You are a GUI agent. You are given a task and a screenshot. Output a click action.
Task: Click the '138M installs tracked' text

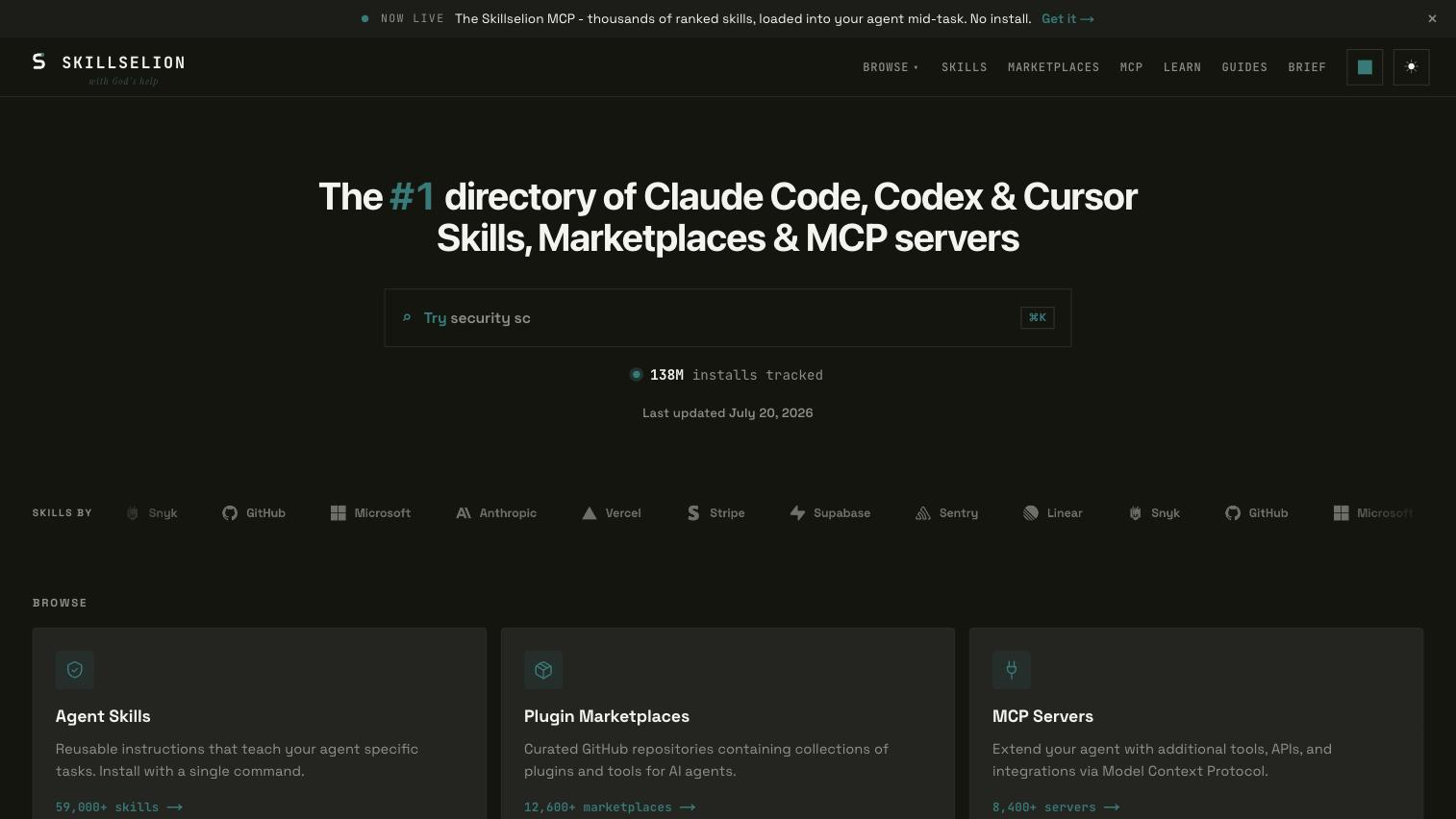(737, 375)
